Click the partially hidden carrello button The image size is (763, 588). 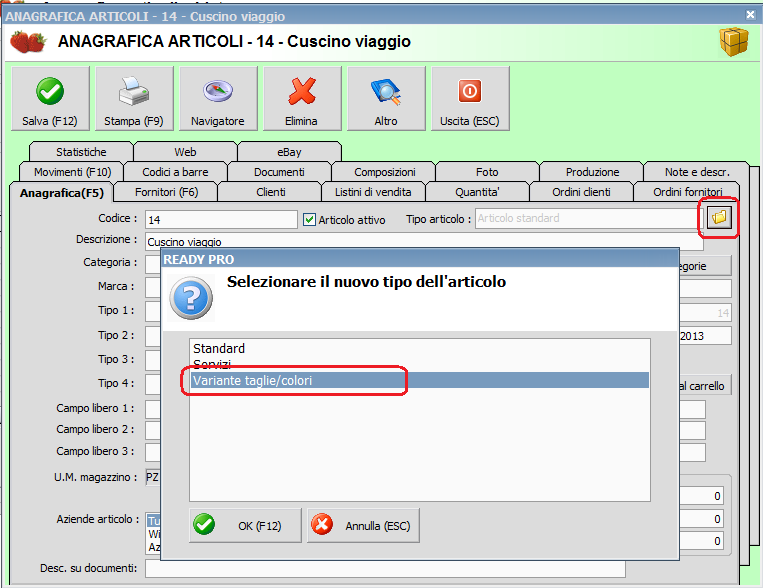click(x=705, y=386)
